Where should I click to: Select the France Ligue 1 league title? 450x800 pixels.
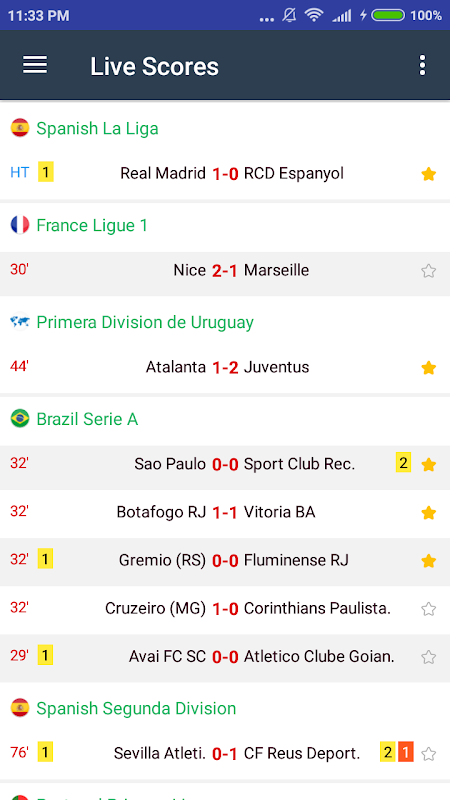pyautogui.click(x=92, y=225)
